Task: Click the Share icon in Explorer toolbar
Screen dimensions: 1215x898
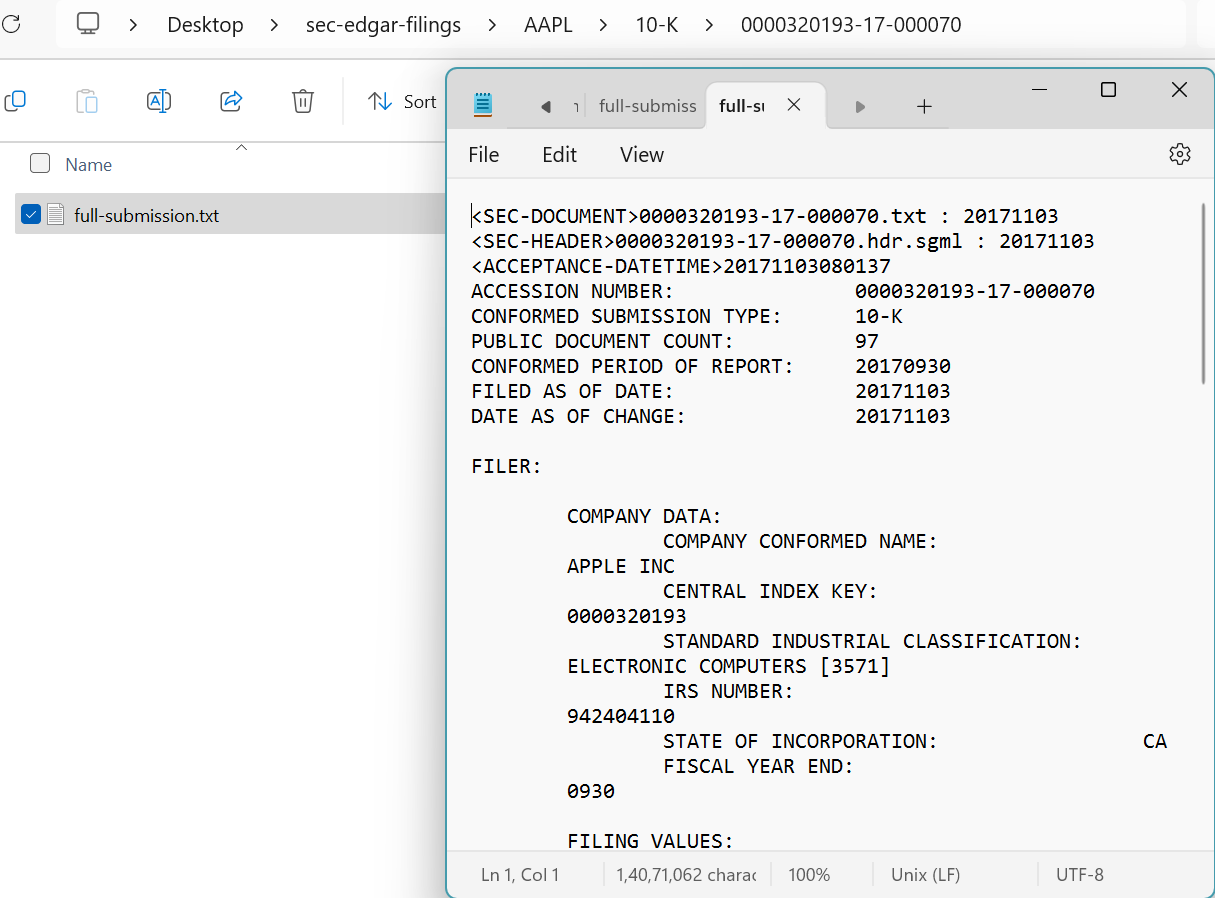Action: (x=231, y=101)
